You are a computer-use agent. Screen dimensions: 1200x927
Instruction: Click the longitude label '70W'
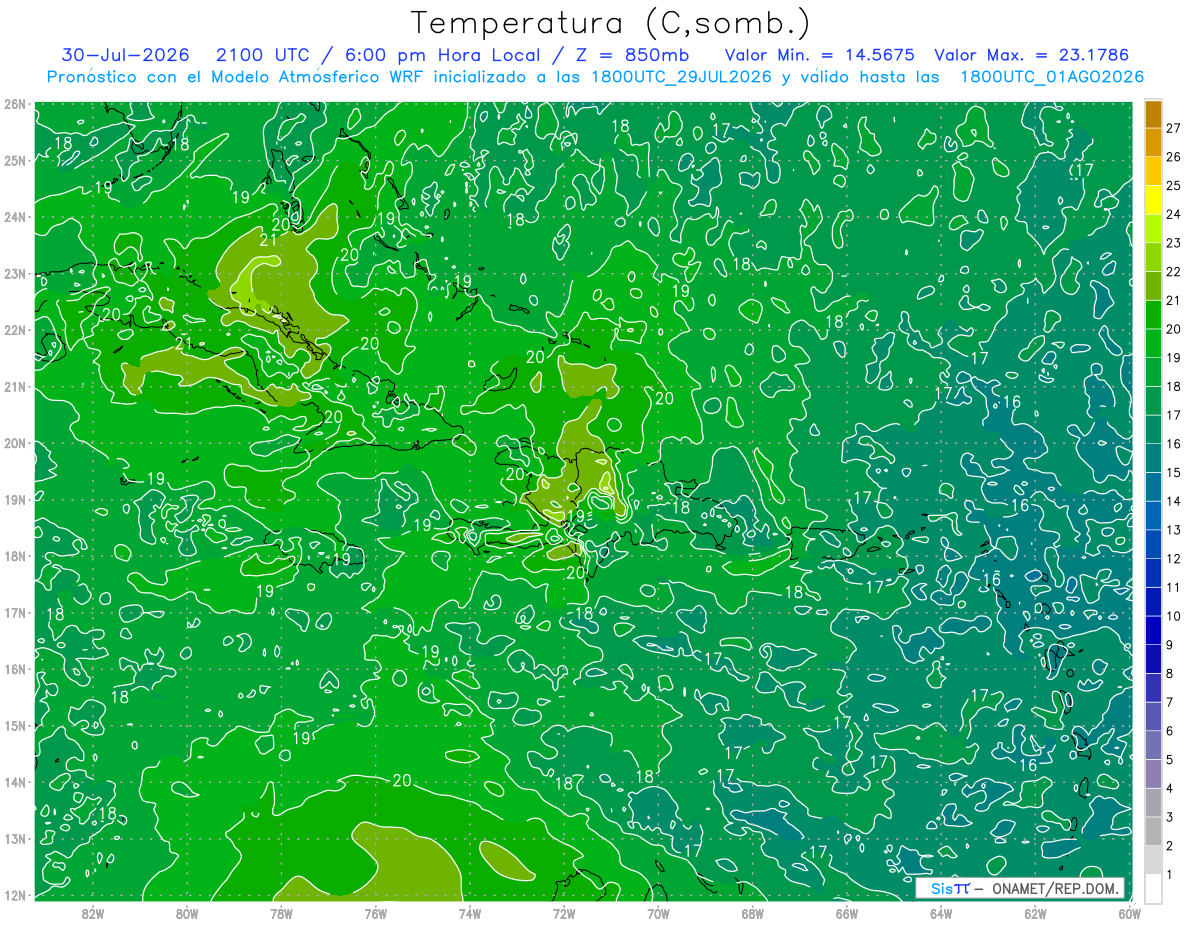tap(658, 912)
